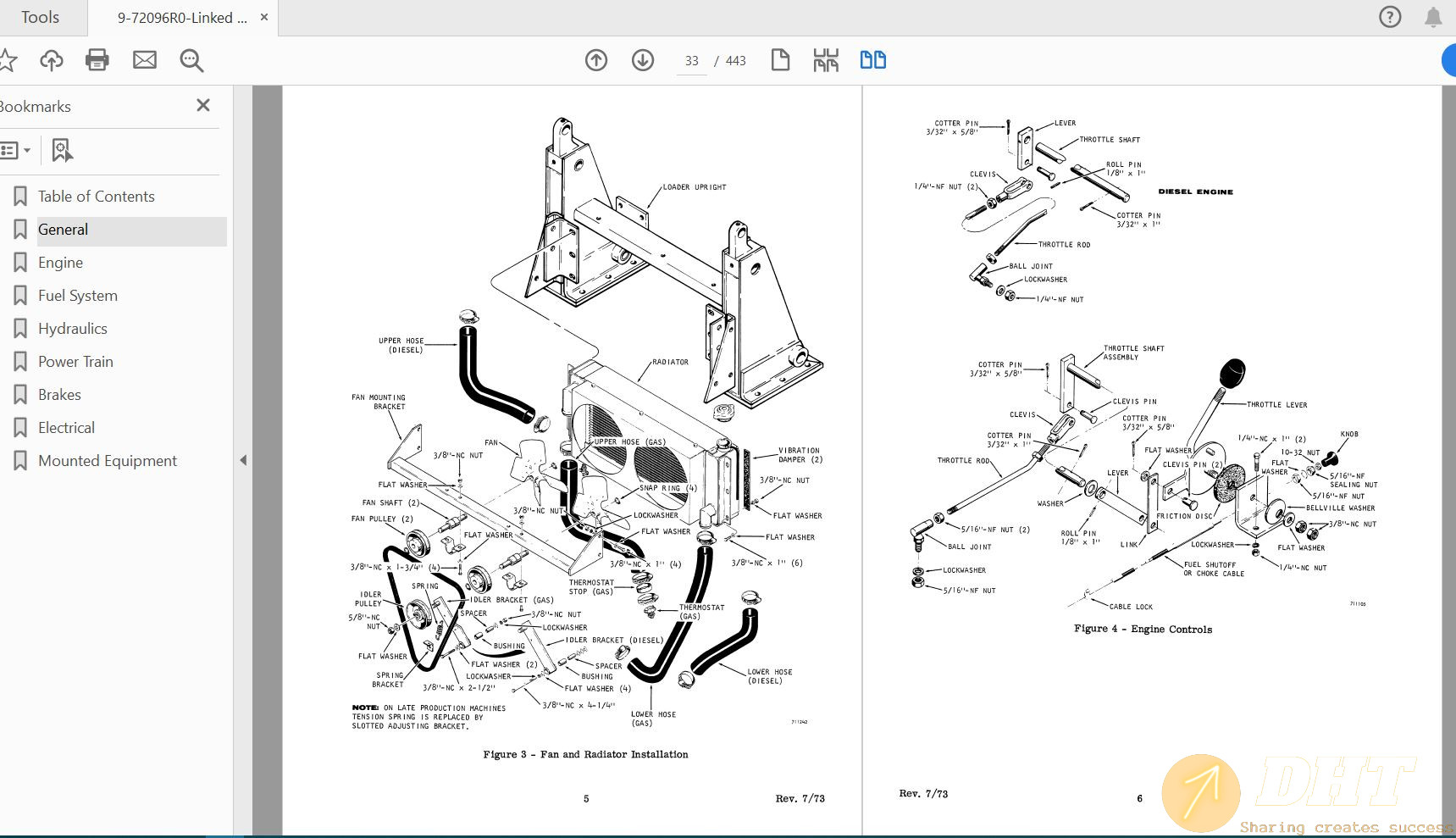Zoom out using the magnifier icon
Viewport: 1456px width, 838px height.
(191, 60)
